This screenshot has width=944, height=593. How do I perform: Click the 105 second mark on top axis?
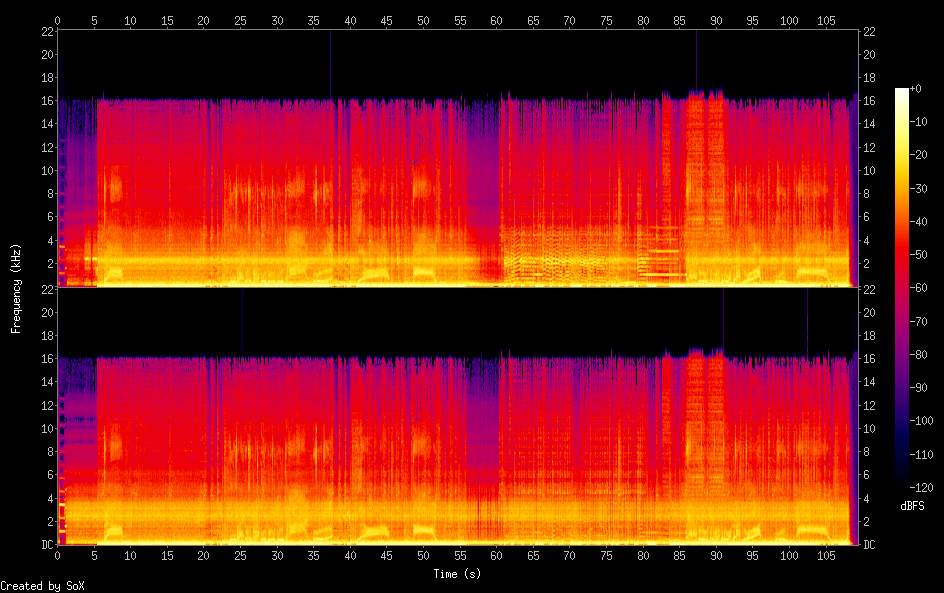826,20
